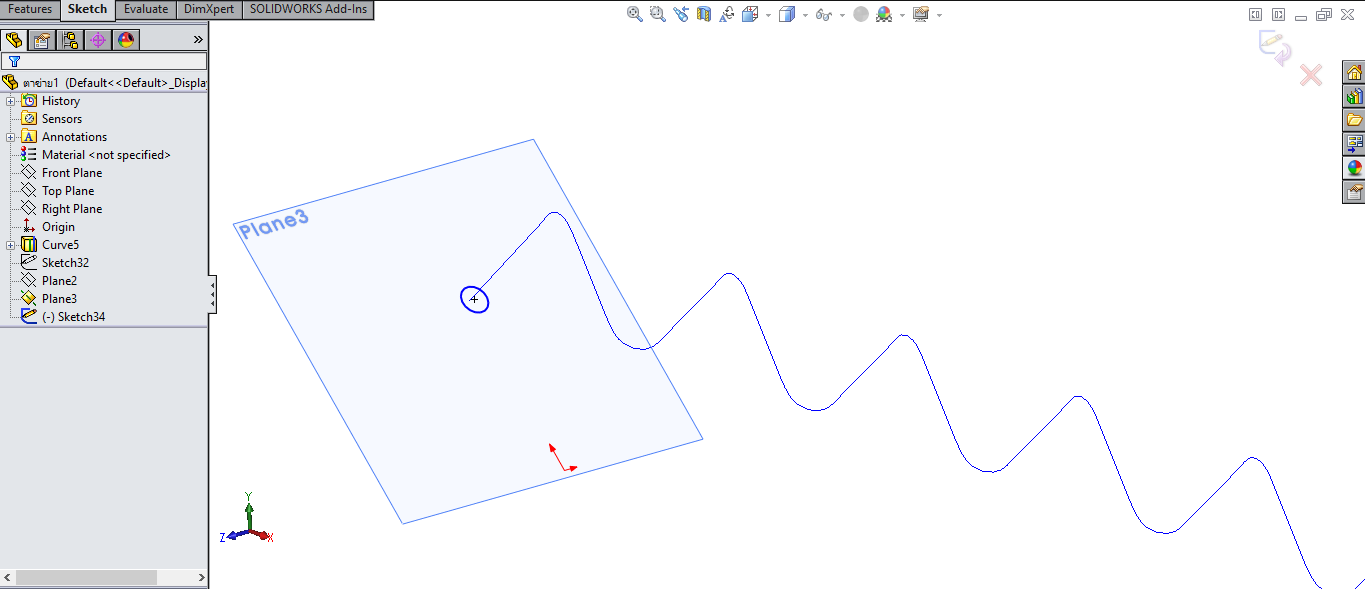Click the feature tree horizontal scrollbar

(86, 578)
